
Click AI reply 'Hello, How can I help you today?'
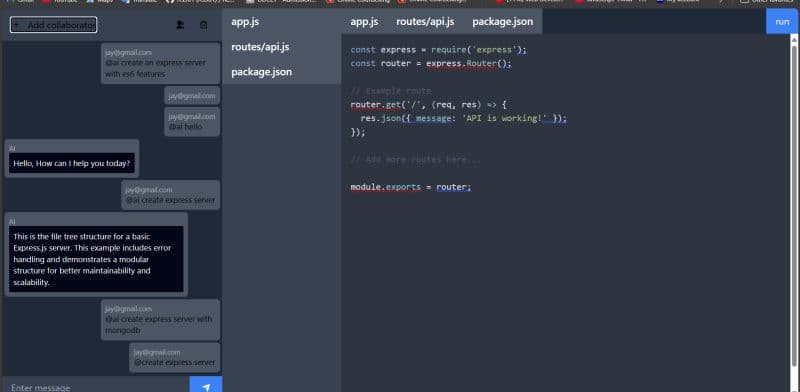(71, 158)
